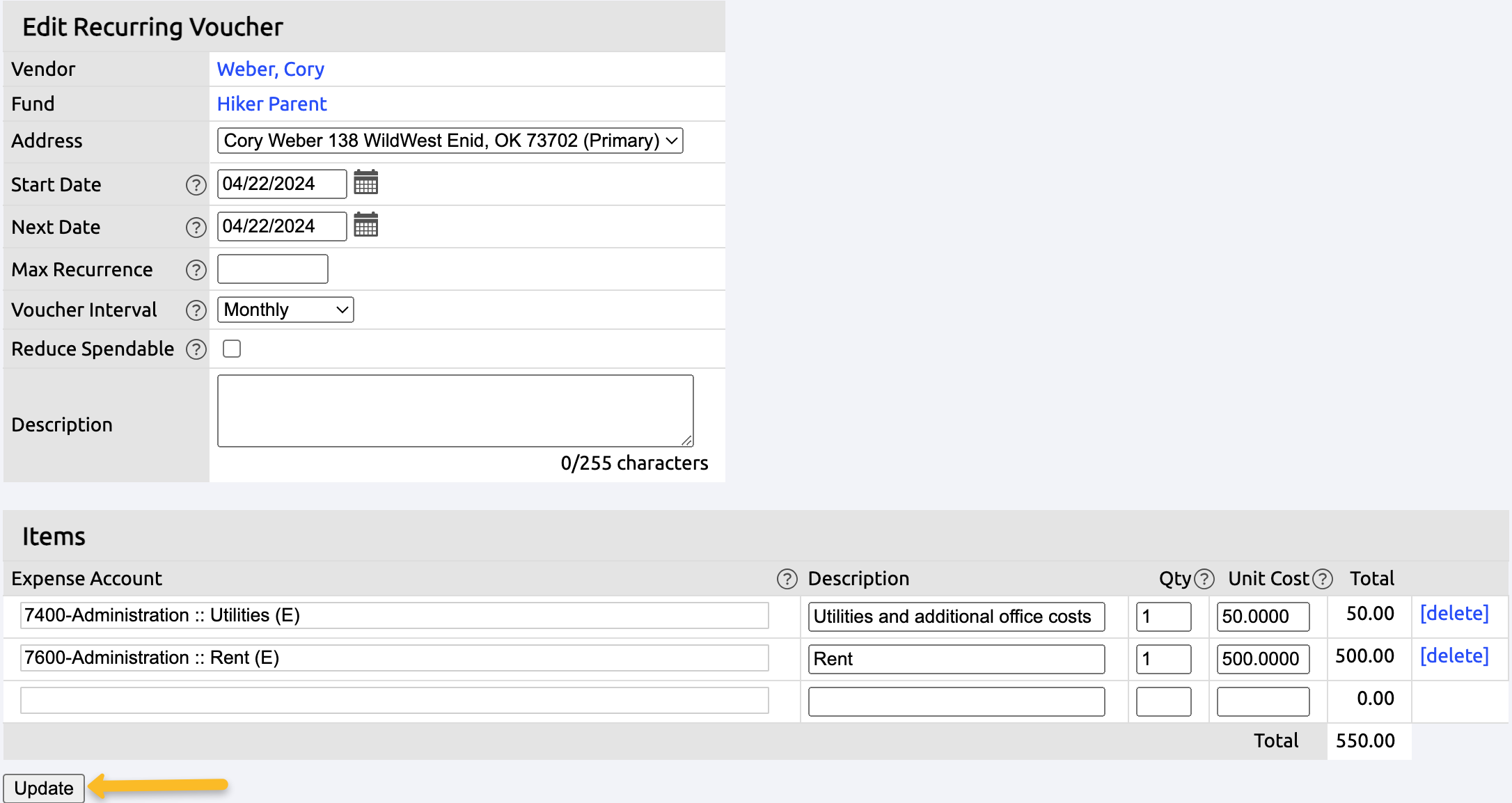Delete the Utilities expense item row
Image resolution: width=1512 pixels, height=803 pixels.
(1454, 614)
